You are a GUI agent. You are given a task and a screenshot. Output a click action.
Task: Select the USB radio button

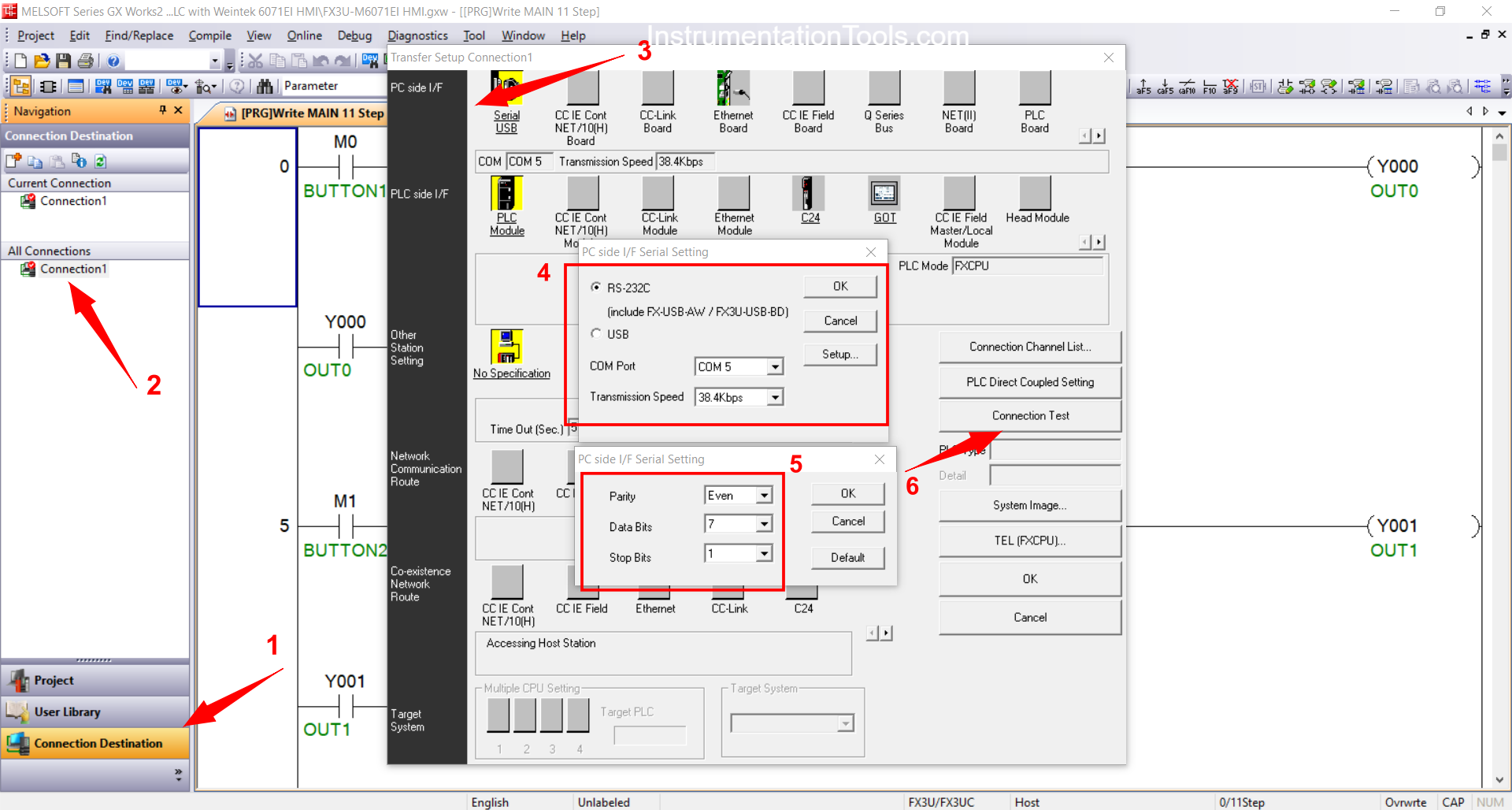coord(596,334)
